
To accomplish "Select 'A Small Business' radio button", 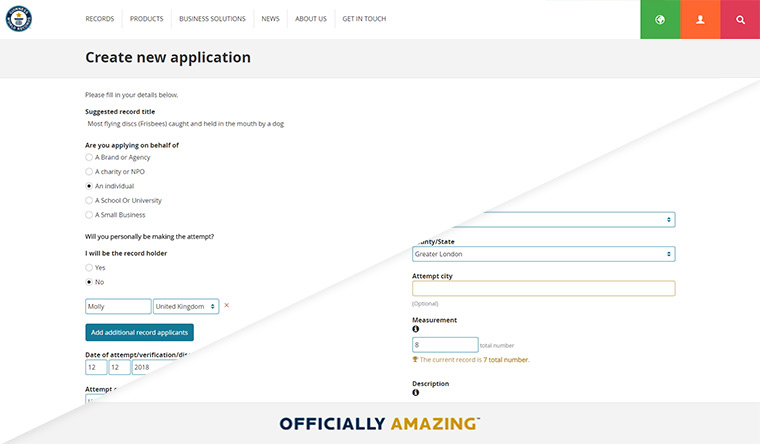I will pyautogui.click(x=89, y=215).
